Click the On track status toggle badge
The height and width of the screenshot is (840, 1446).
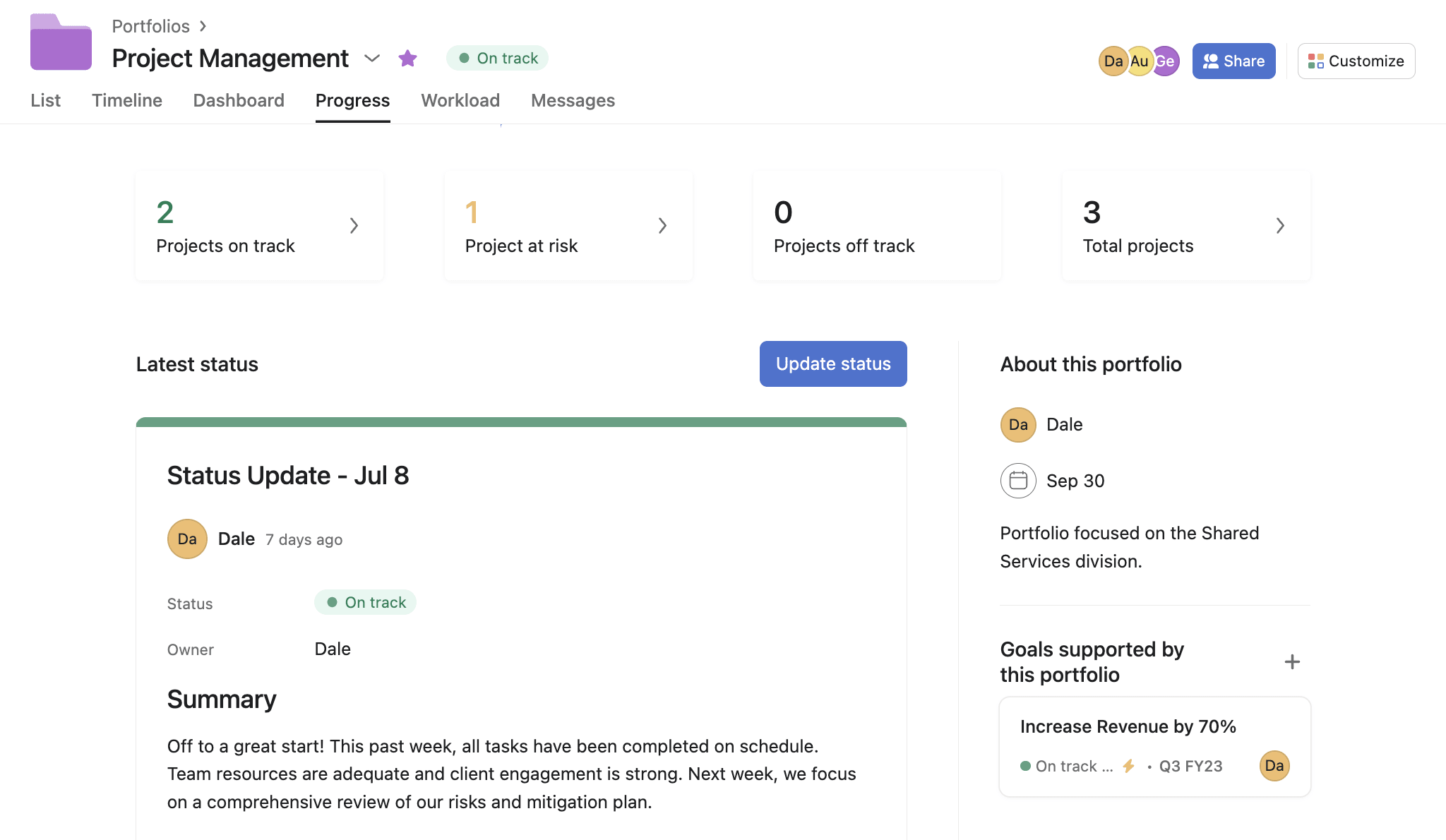[498, 57]
